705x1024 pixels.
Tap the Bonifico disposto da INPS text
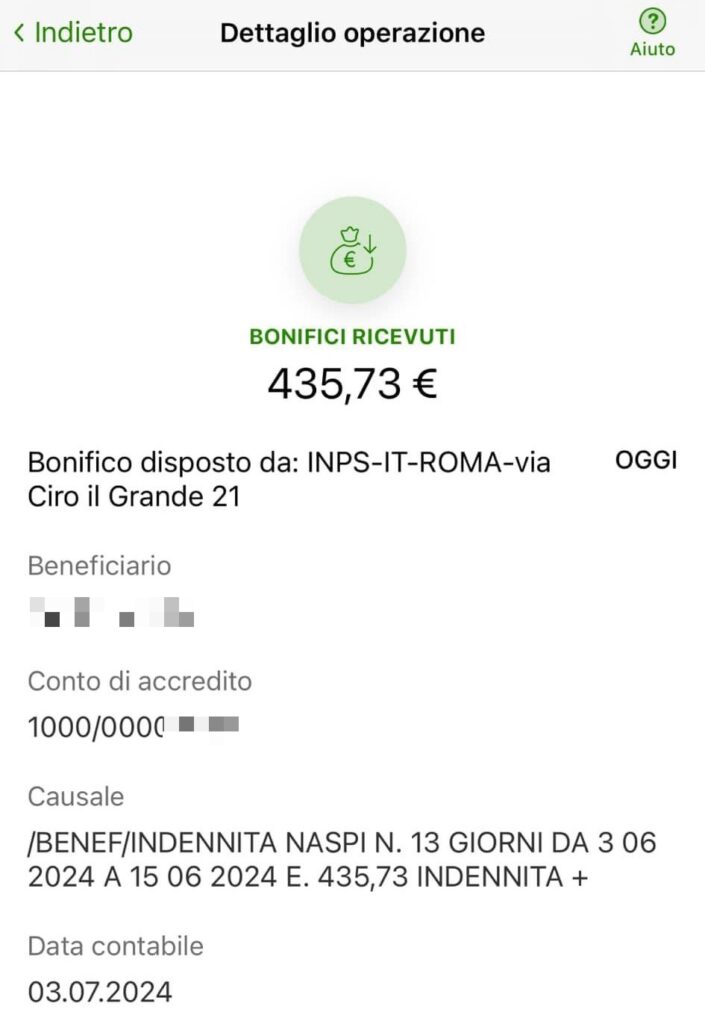click(x=289, y=479)
